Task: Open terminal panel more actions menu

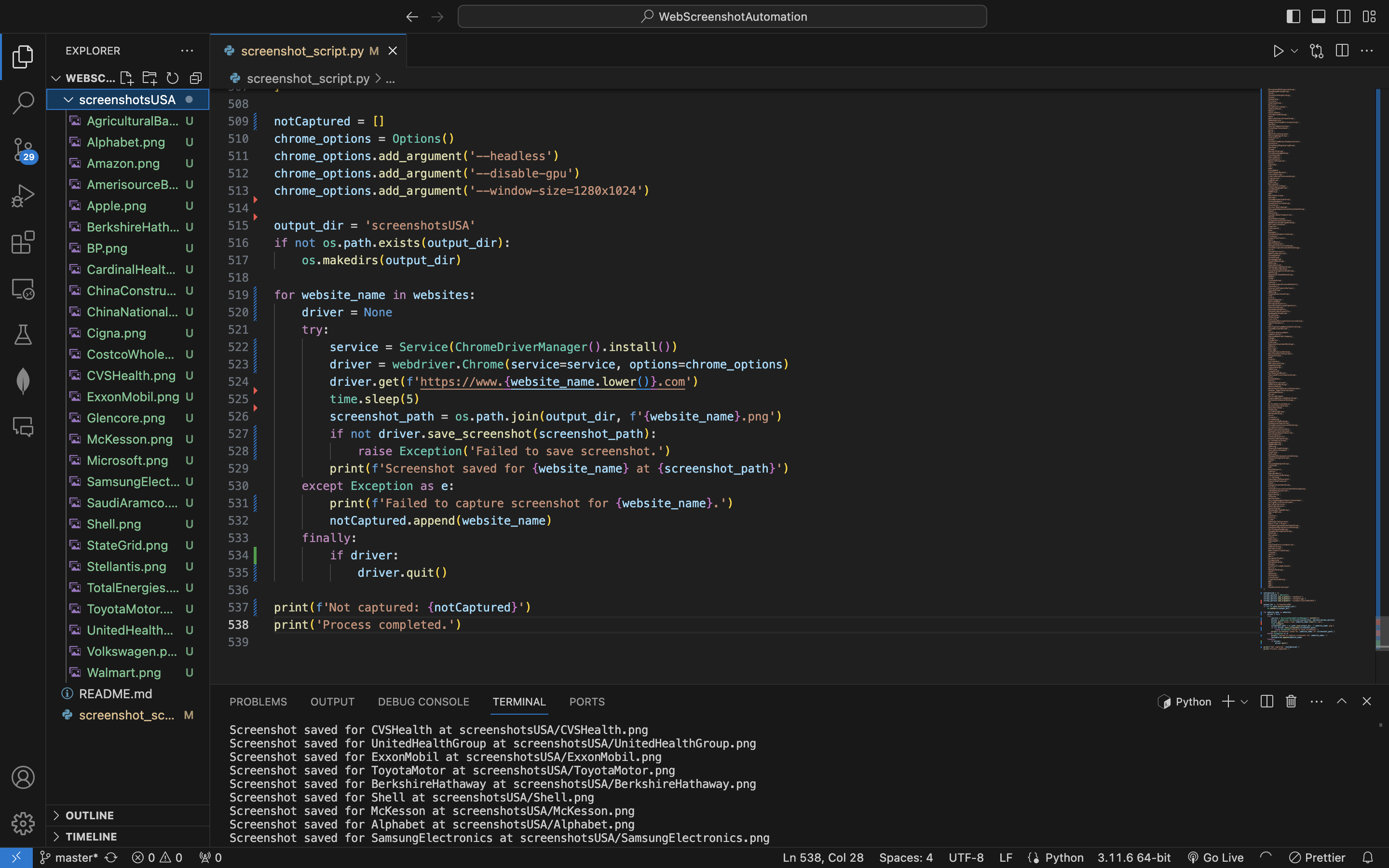Action: (1316, 701)
